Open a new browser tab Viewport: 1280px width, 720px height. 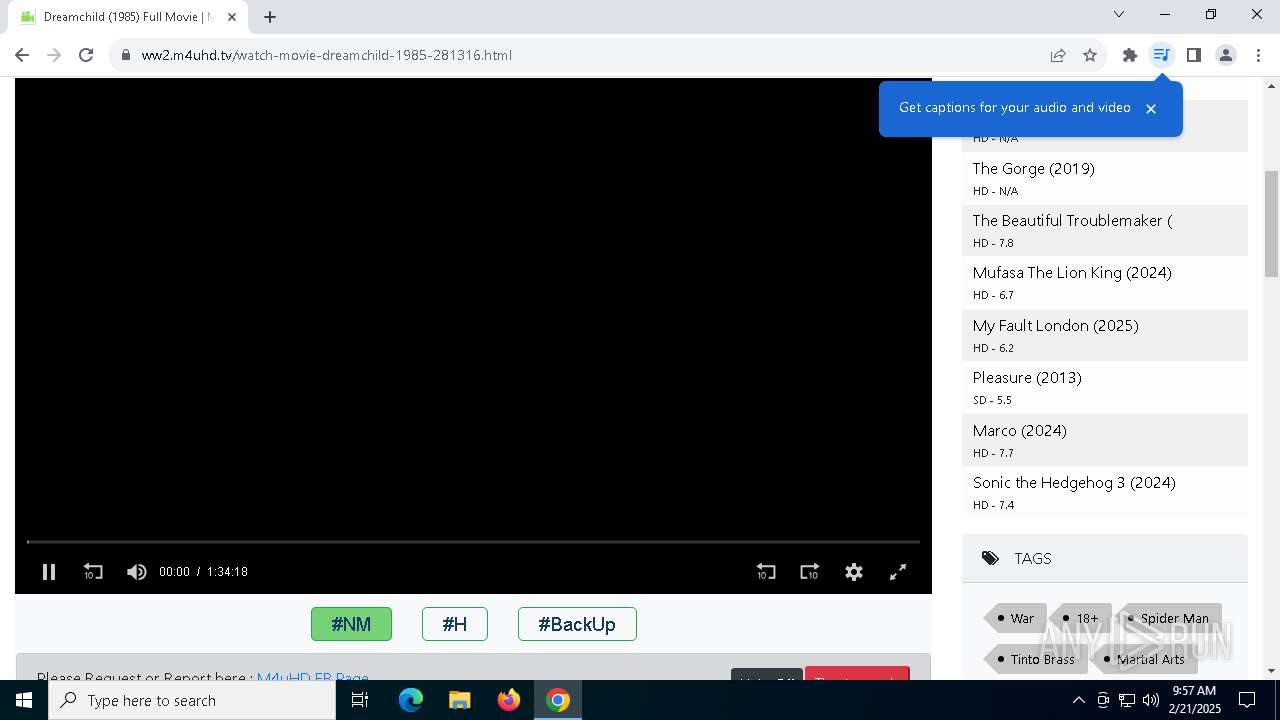pyautogui.click(x=270, y=17)
